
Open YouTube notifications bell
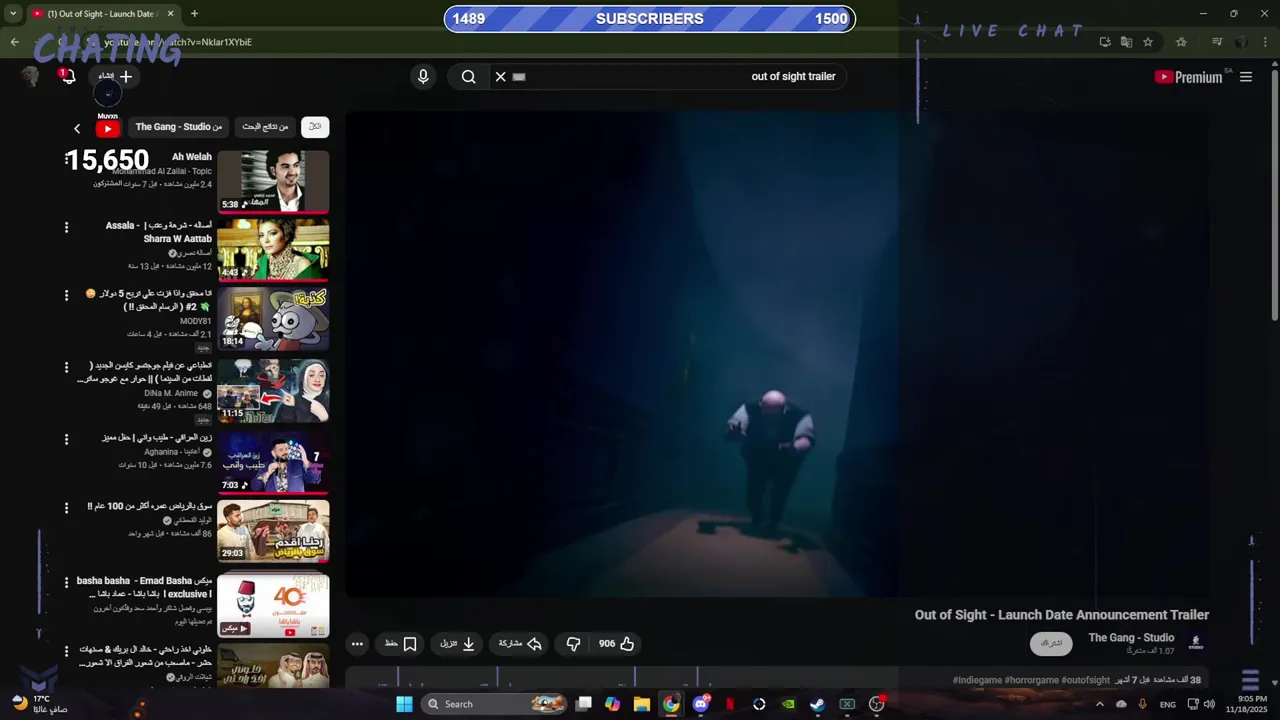click(68, 76)
